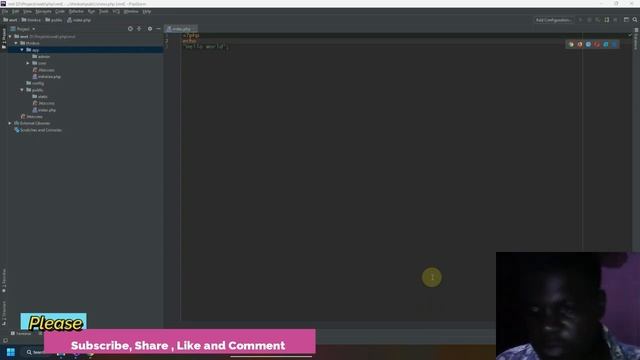Collapse the public folder arrow
The width and height of the screenshot is (640, 360).
(22, 90)
